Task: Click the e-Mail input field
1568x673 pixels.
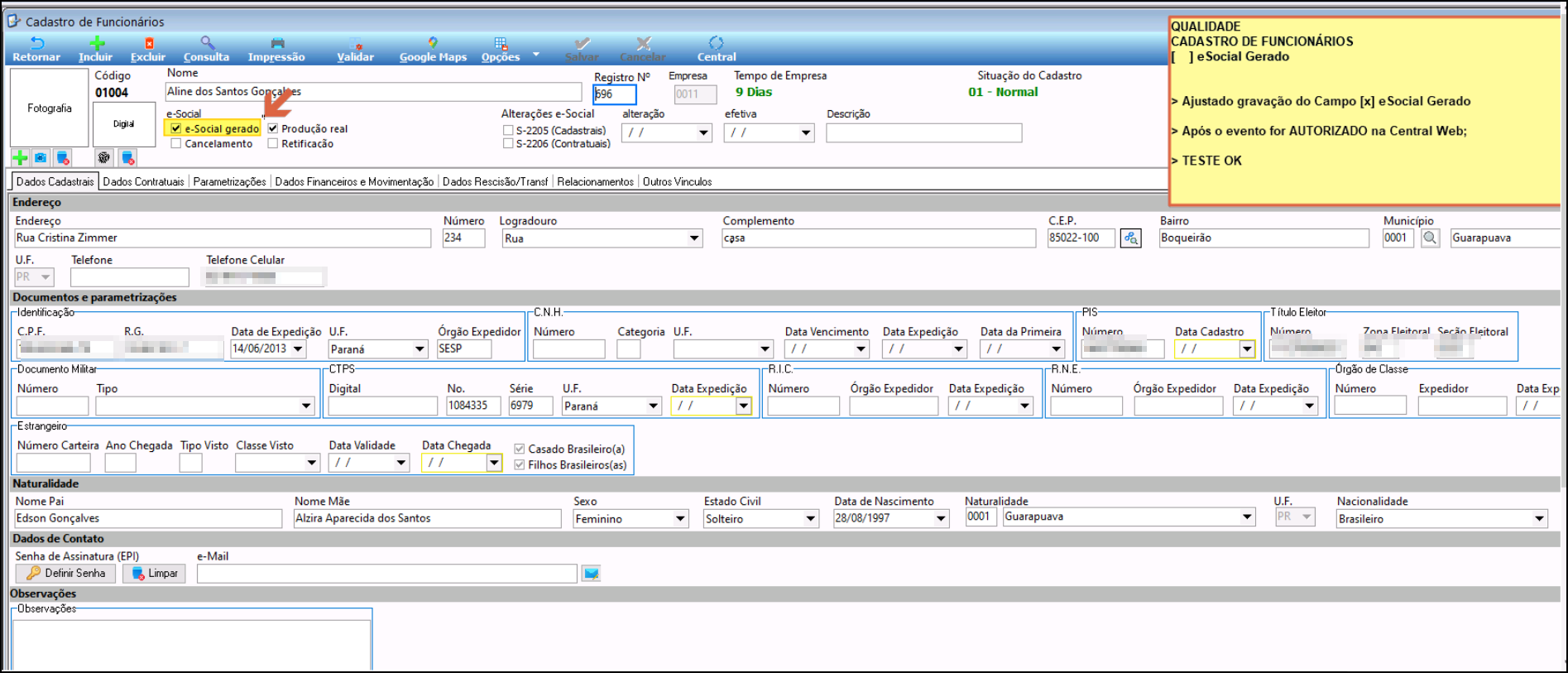Action: [386, 573]
